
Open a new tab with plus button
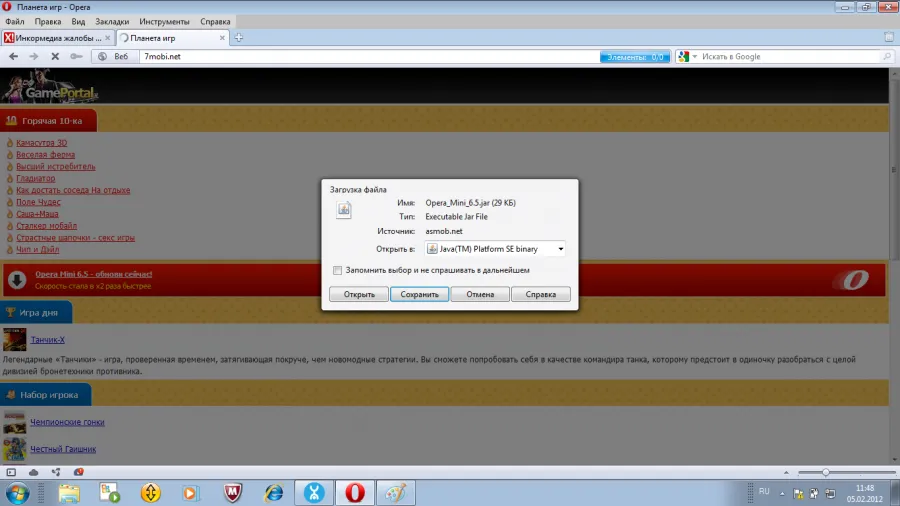coord(239,38)
